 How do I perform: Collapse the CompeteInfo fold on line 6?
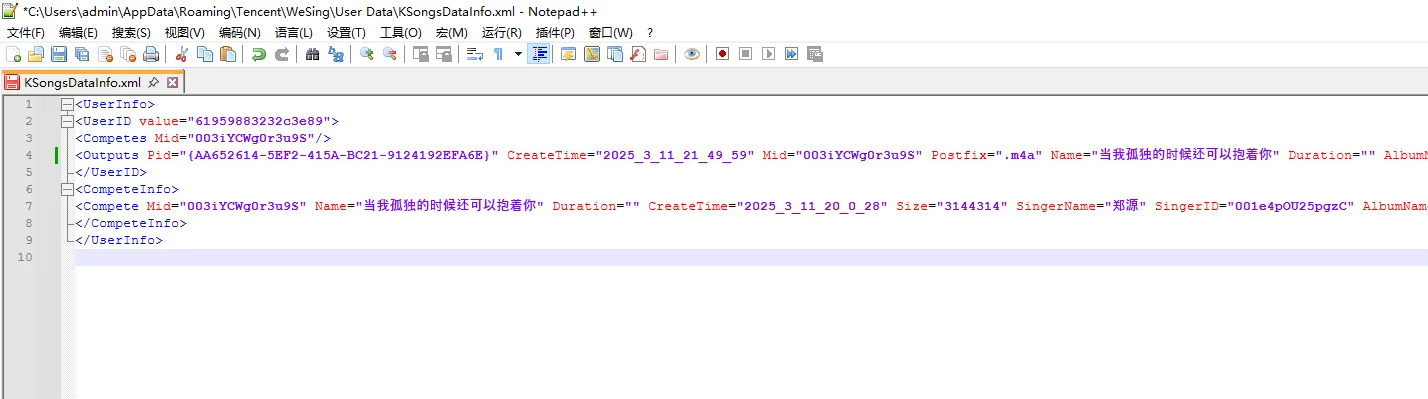tap(66, 189)
